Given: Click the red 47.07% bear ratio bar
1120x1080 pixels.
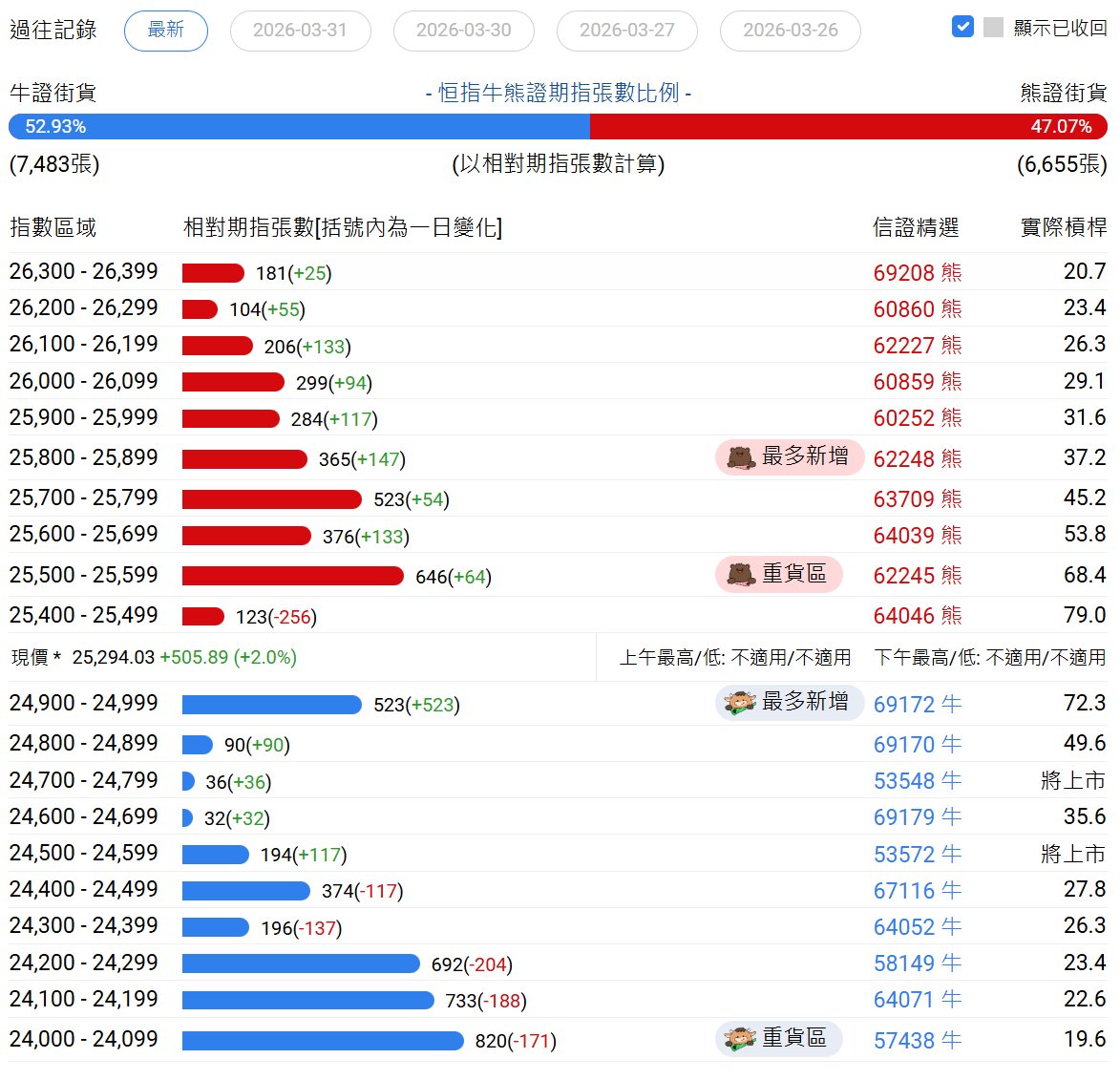Looking at the screenshot, I should click(x=849, y=126).
